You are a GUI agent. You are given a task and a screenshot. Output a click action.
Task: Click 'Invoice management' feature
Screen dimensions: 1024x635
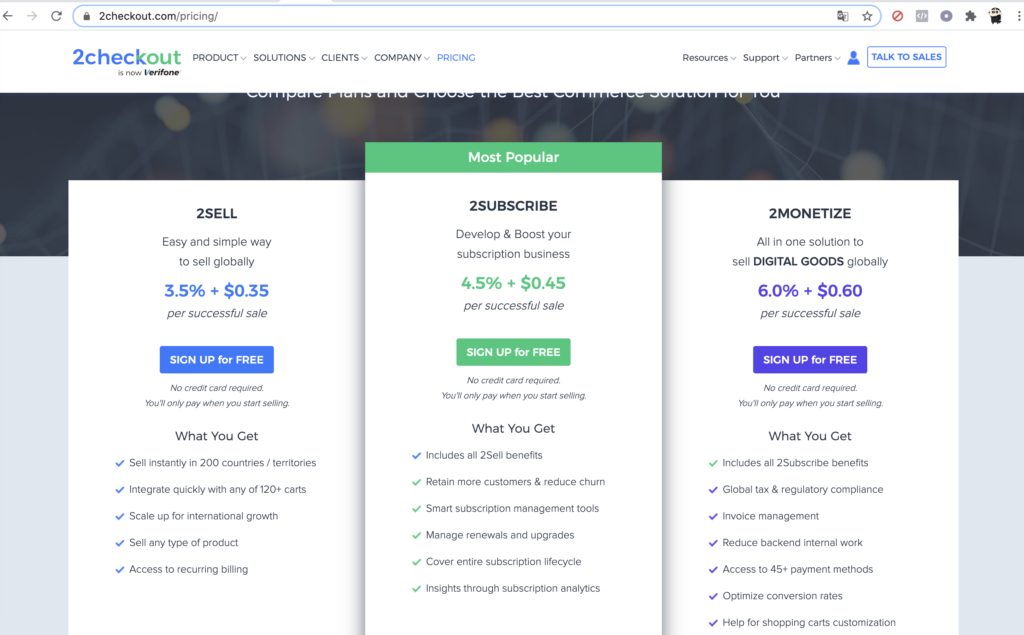tap(770, 516)
